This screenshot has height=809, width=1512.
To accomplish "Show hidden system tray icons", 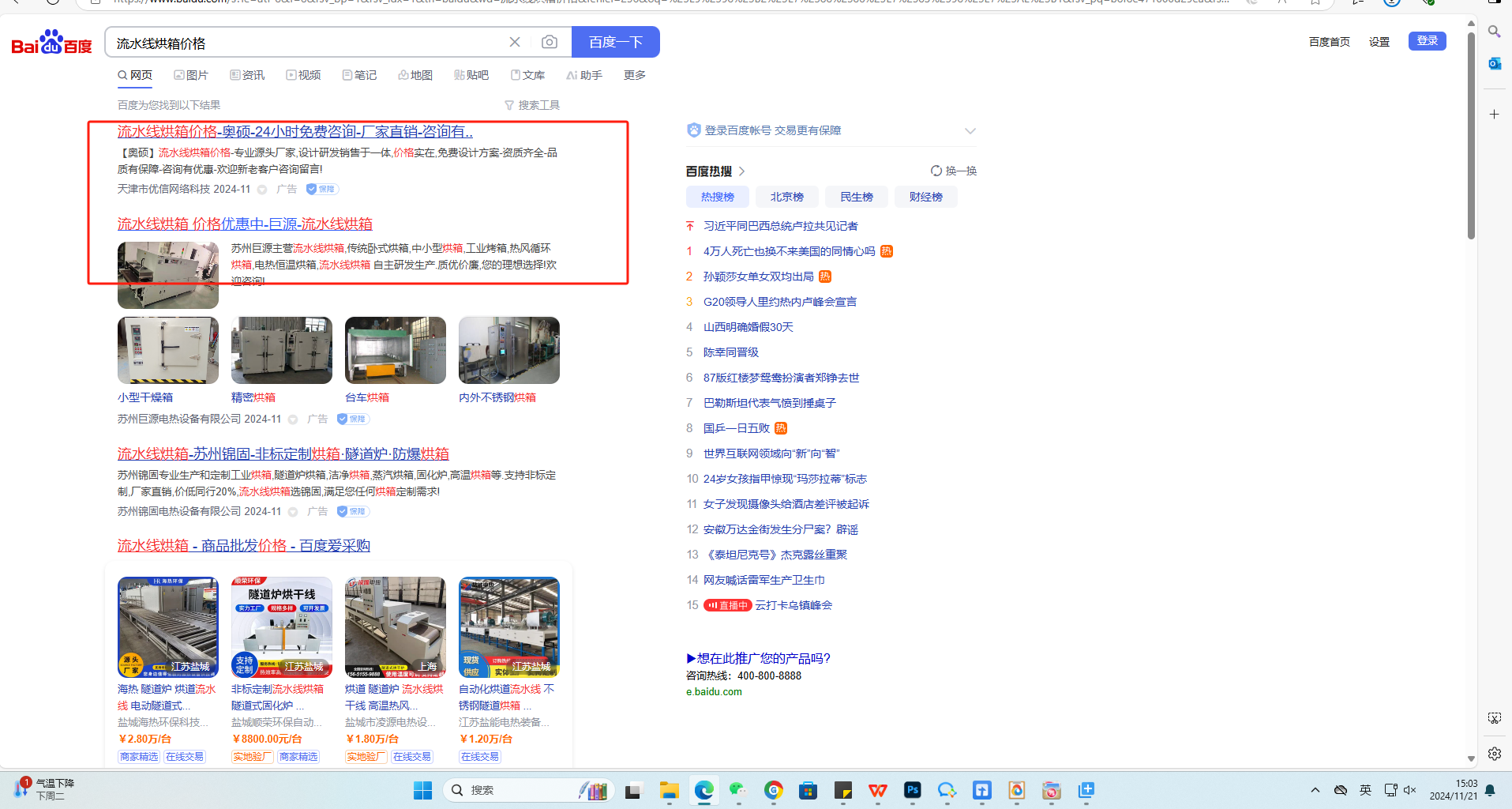I will [1315, 790].
